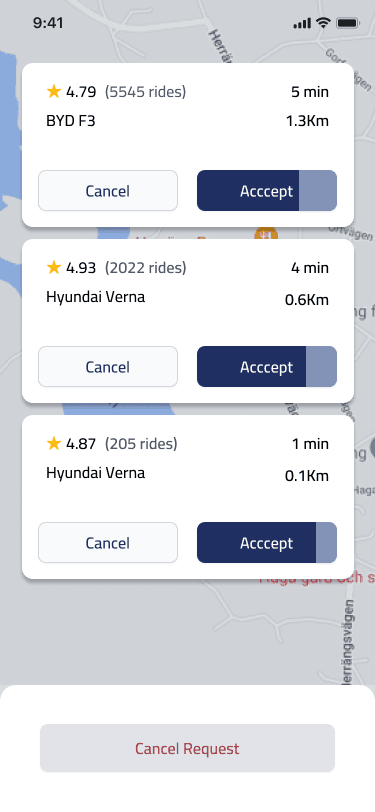
Task: Accept the Hyundai Verna 0.6Km offer
Action: pos(267,367)
